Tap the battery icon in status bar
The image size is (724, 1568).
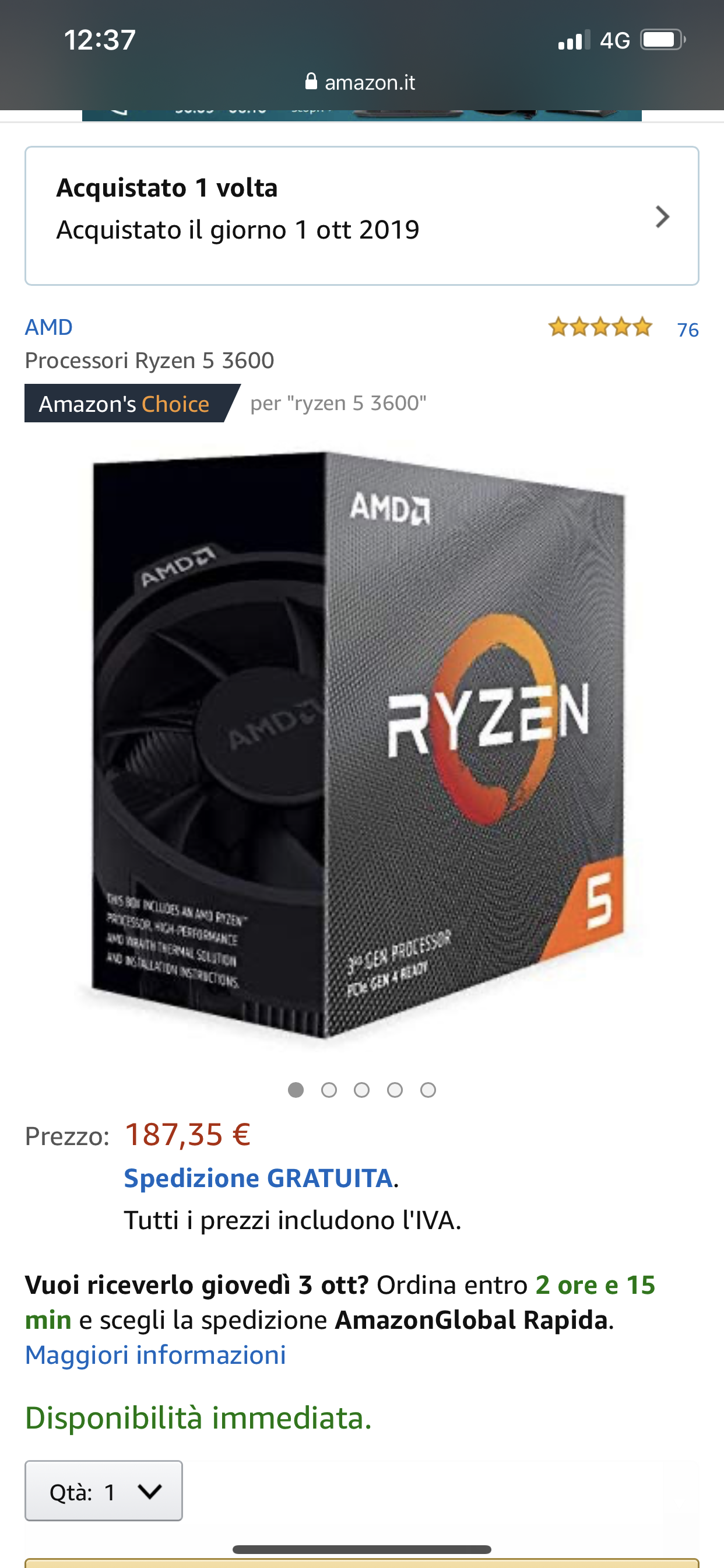point(663,40)
